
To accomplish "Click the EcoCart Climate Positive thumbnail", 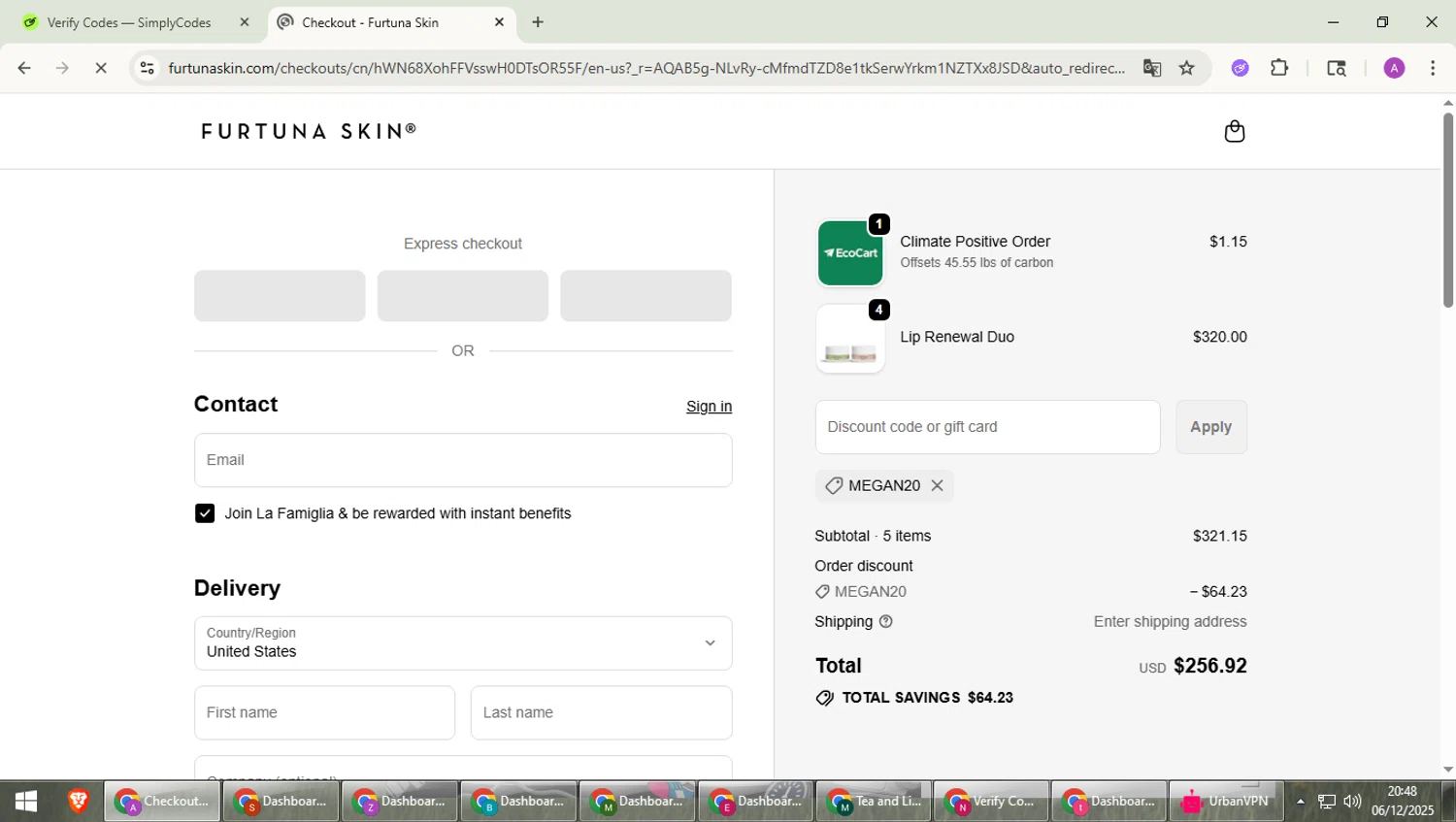I will [850, 253].
